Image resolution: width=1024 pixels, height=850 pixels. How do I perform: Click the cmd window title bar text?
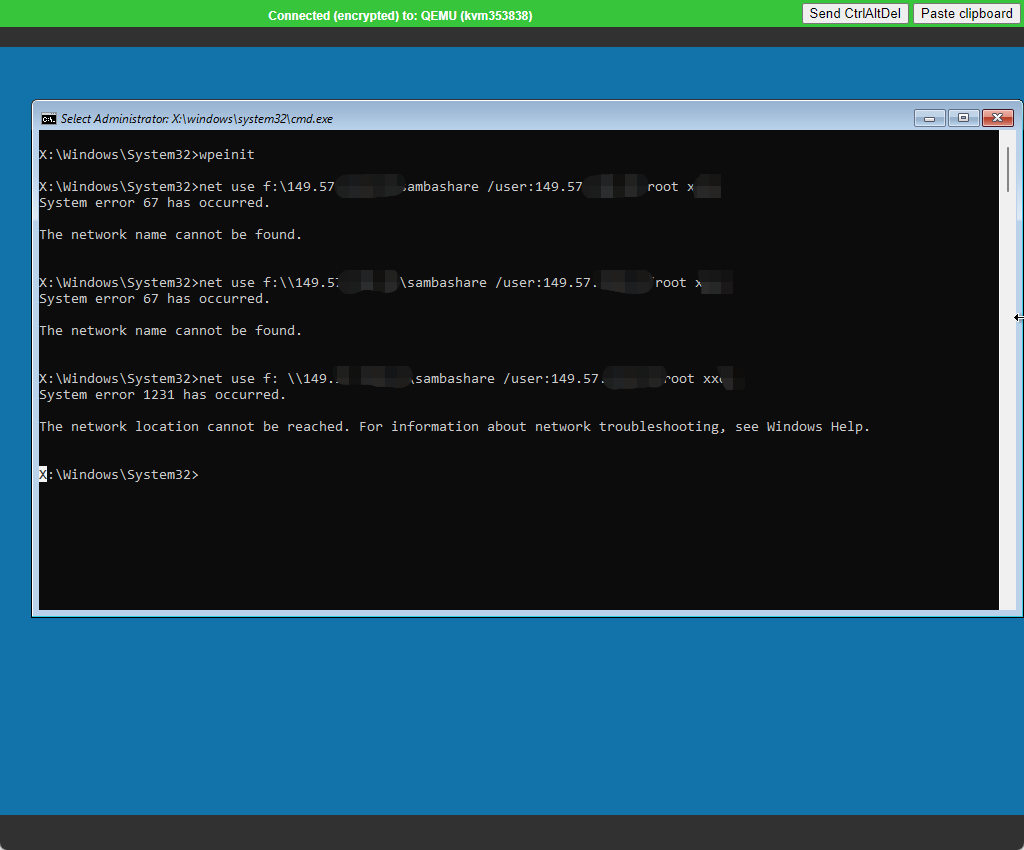coord(197,119)
